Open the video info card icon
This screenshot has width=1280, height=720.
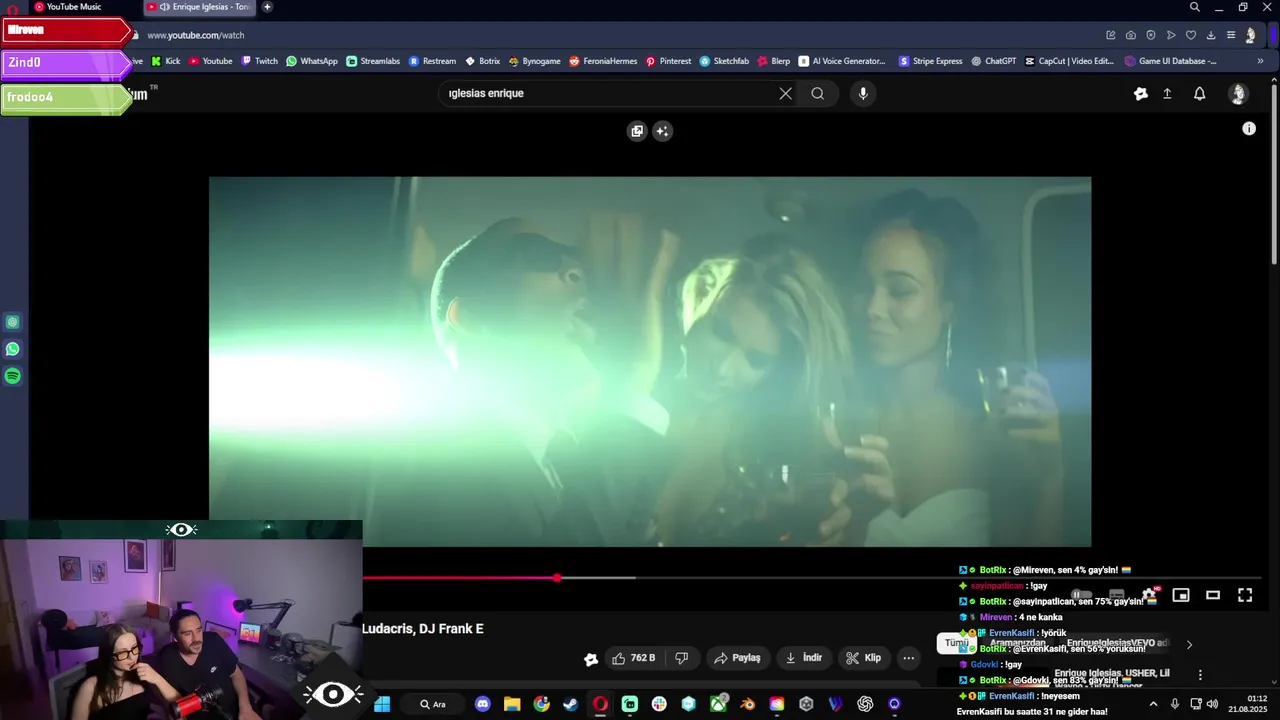[x=1249, y=128]
